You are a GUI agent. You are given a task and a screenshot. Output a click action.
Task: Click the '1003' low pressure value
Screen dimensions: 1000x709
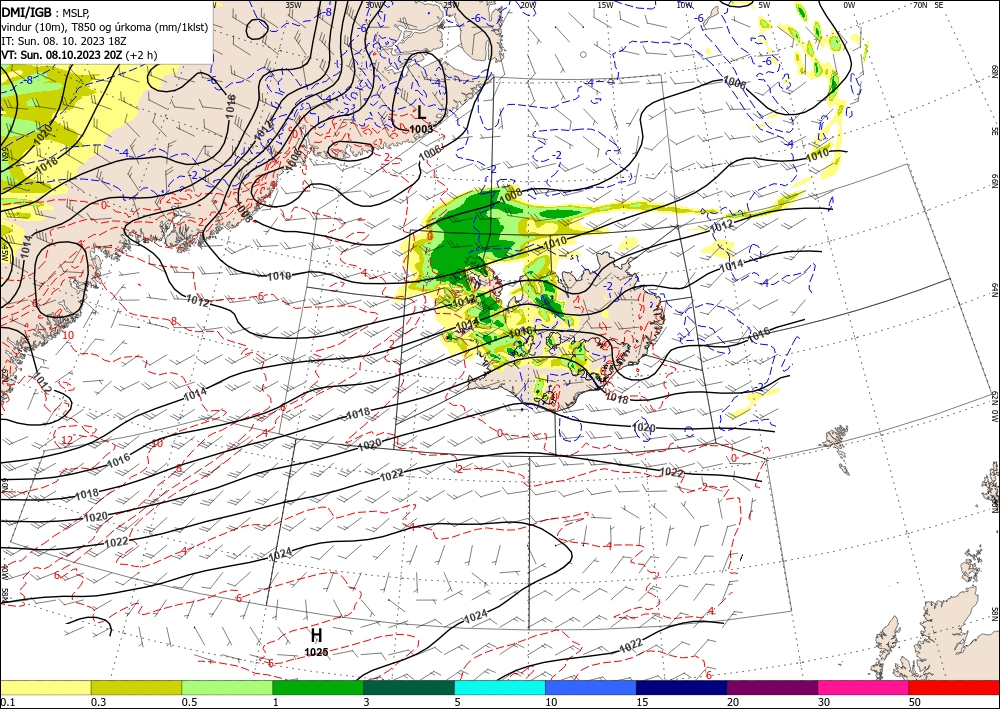click(421, 129)
